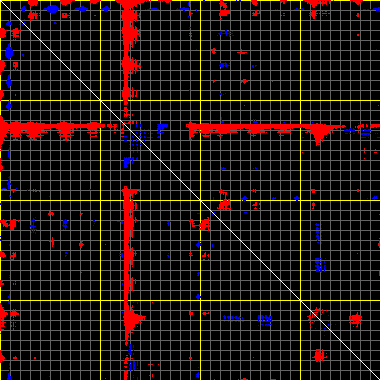This screenshot has width=380, height=380.
Task: Click the red cluster just right of center crossing
Action: click(224, 204)
